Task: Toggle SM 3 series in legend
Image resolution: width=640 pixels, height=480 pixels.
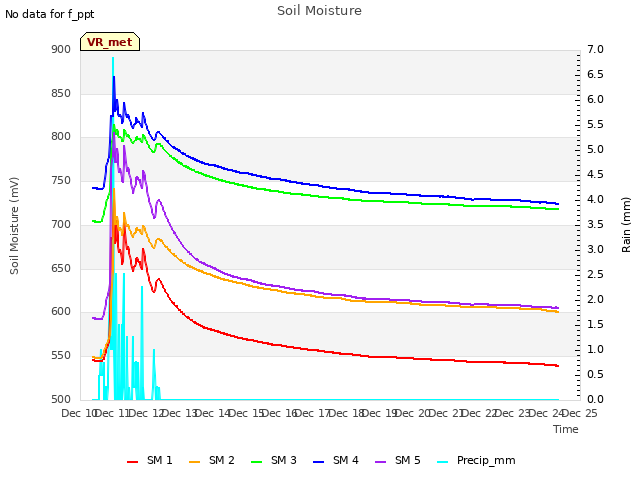Action: coord(274,460)
